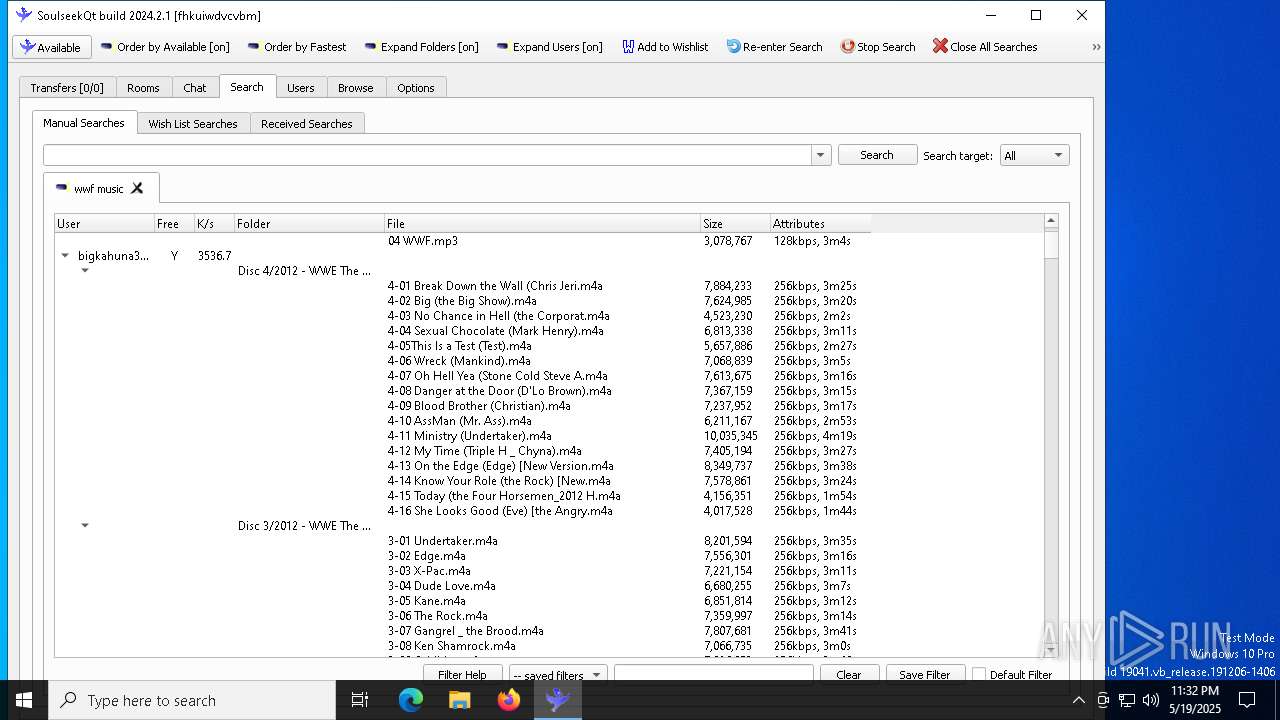Open the Users tab
The image size is (1280, 720).
pos(301,88)
